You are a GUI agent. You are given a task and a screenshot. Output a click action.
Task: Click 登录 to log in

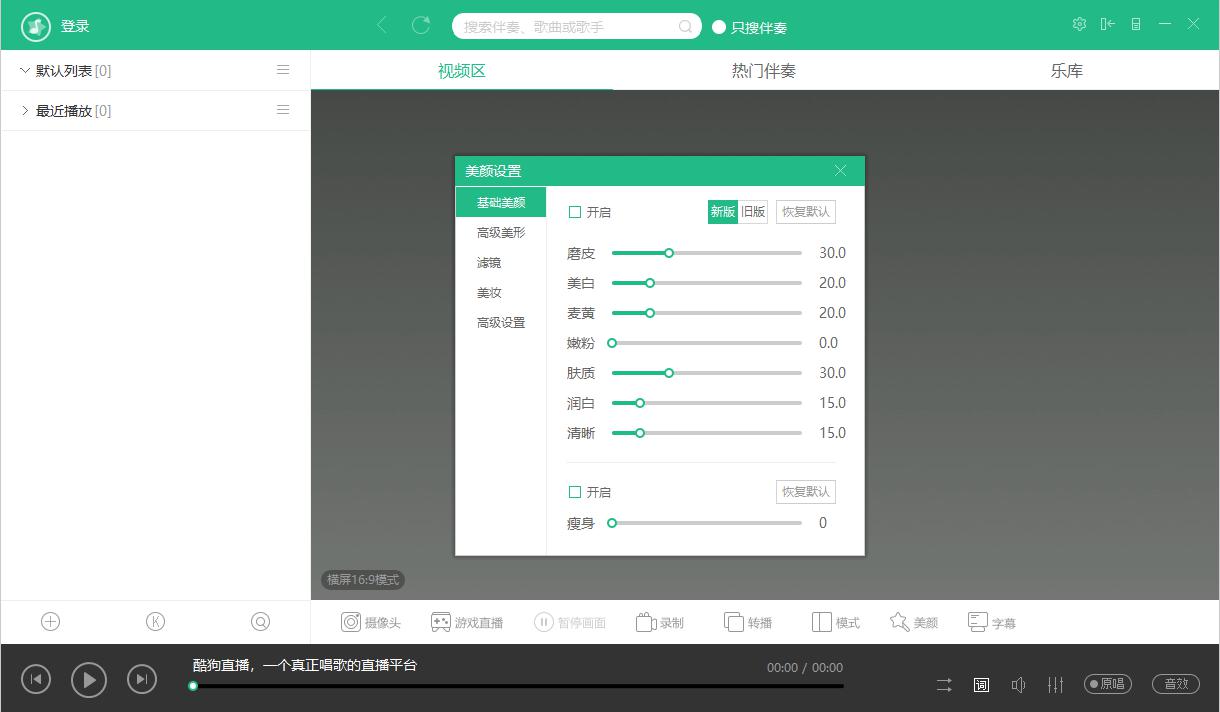tap(75, 26)
